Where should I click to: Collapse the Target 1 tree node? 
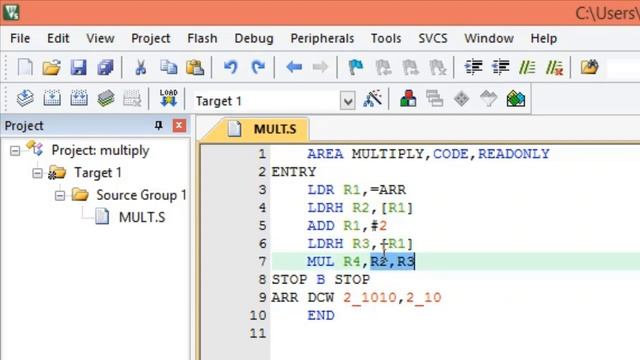(x=37, y=173)
